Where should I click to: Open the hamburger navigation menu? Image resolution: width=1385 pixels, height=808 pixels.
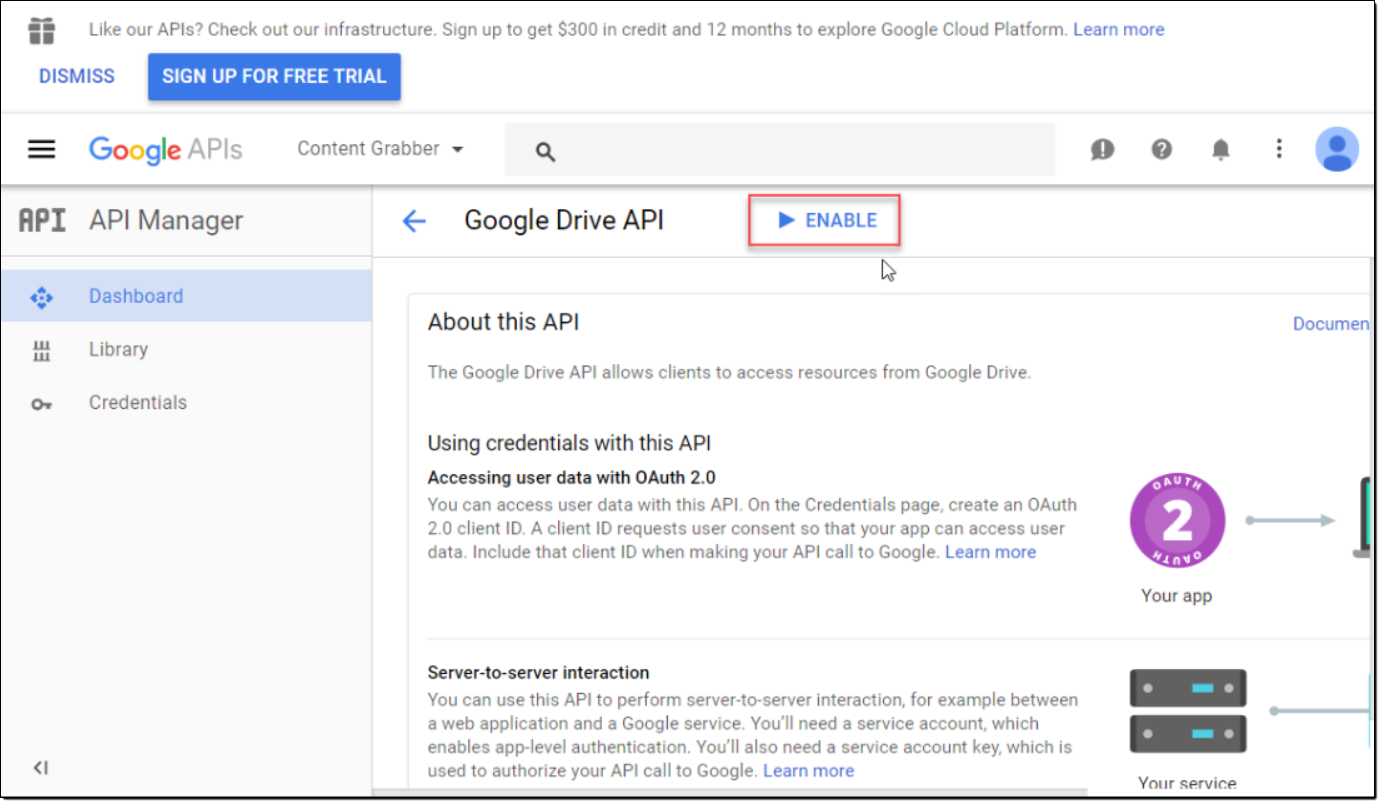click(41, 150)
